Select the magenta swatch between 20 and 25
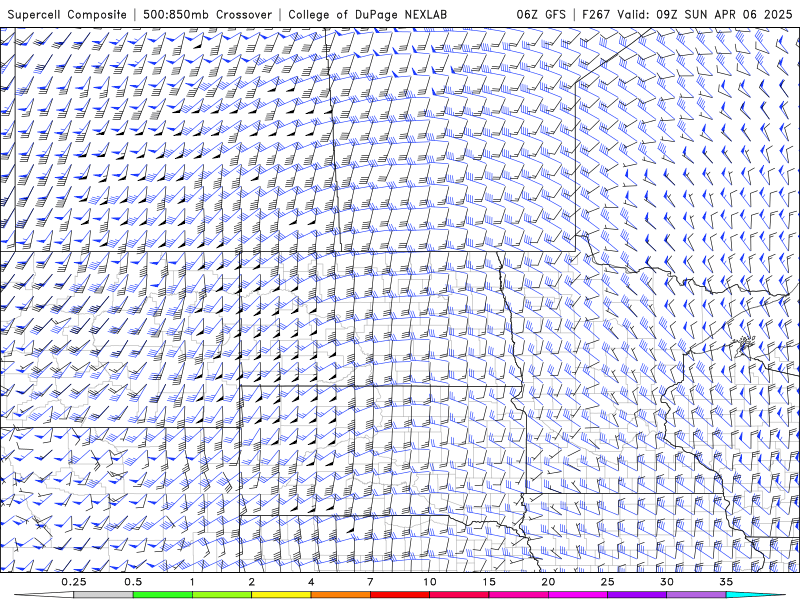 point(578,595)
